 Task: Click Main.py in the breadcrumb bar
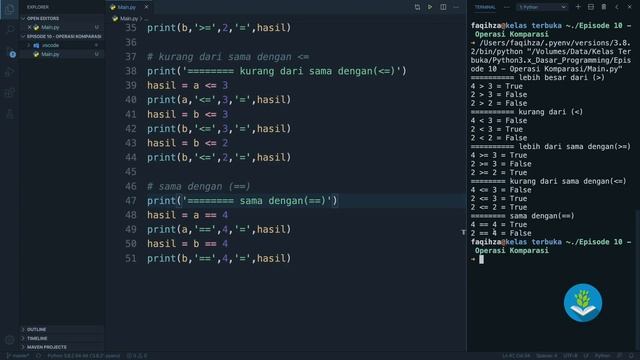tap(129, 18)
